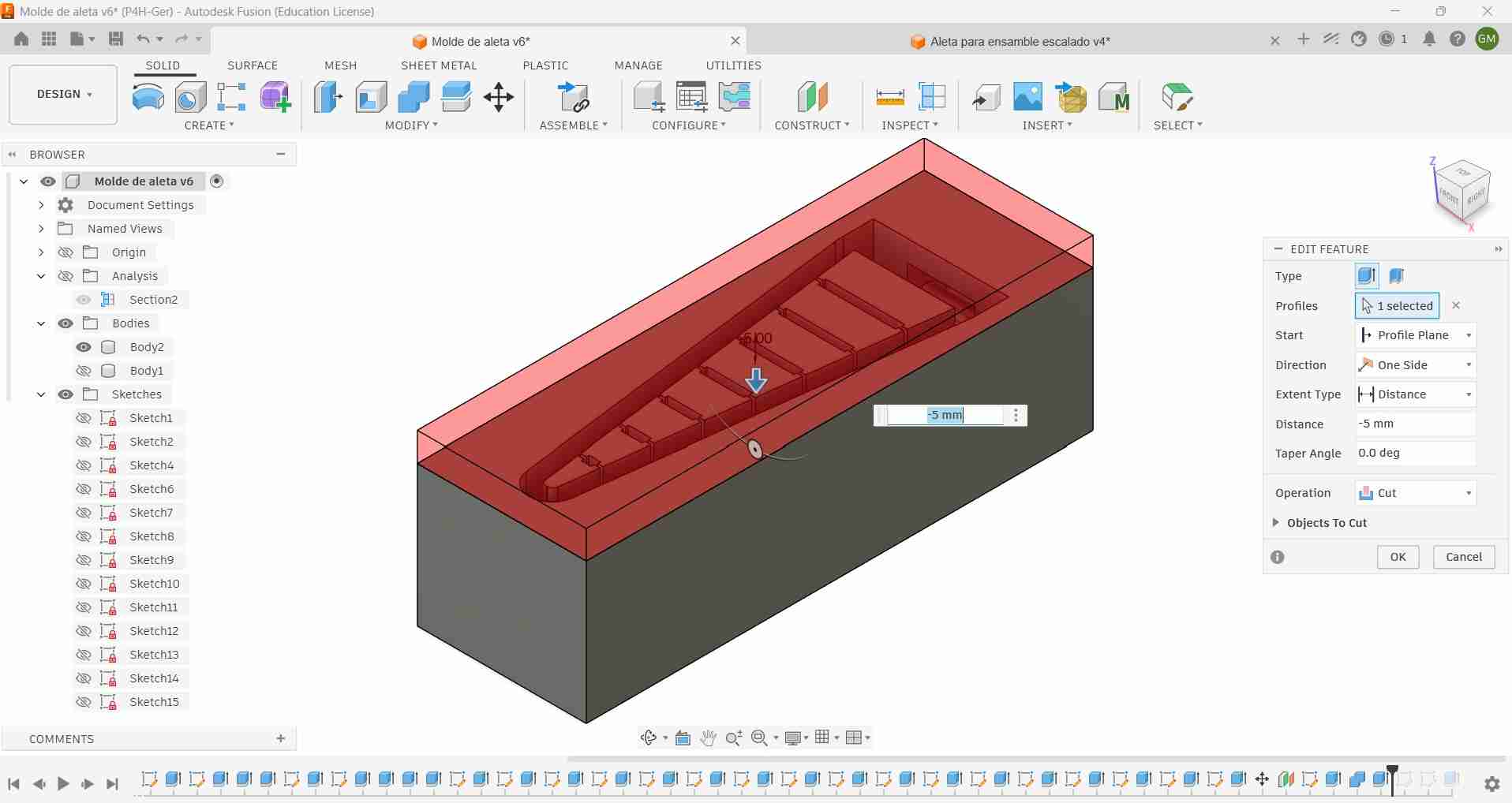Toggle visibility of the Sketches folder
Screen dimensions: 1512x803
pos(65,394)
